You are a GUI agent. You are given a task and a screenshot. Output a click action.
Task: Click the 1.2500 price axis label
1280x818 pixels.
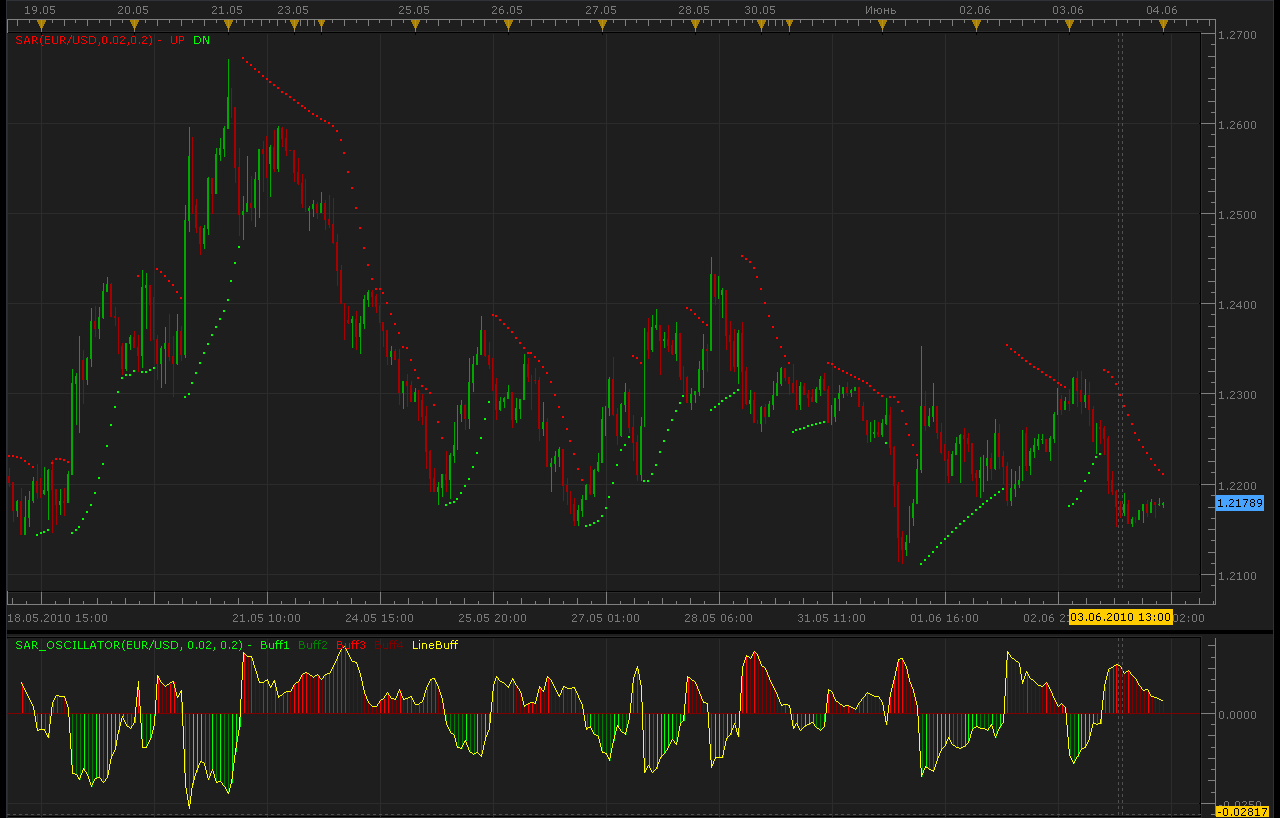pos(1238,215)
